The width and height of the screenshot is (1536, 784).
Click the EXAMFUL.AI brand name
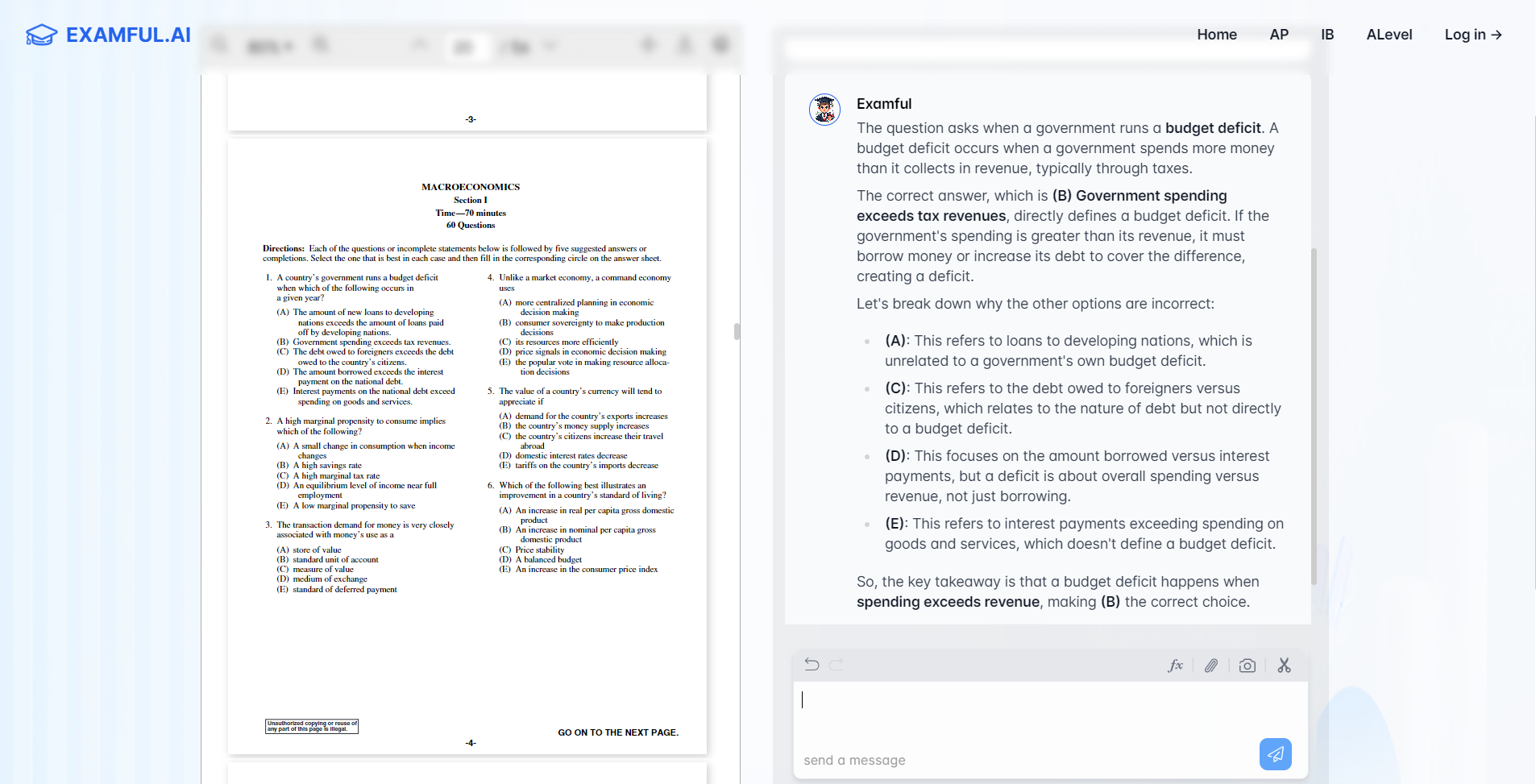tap(128, 35)
